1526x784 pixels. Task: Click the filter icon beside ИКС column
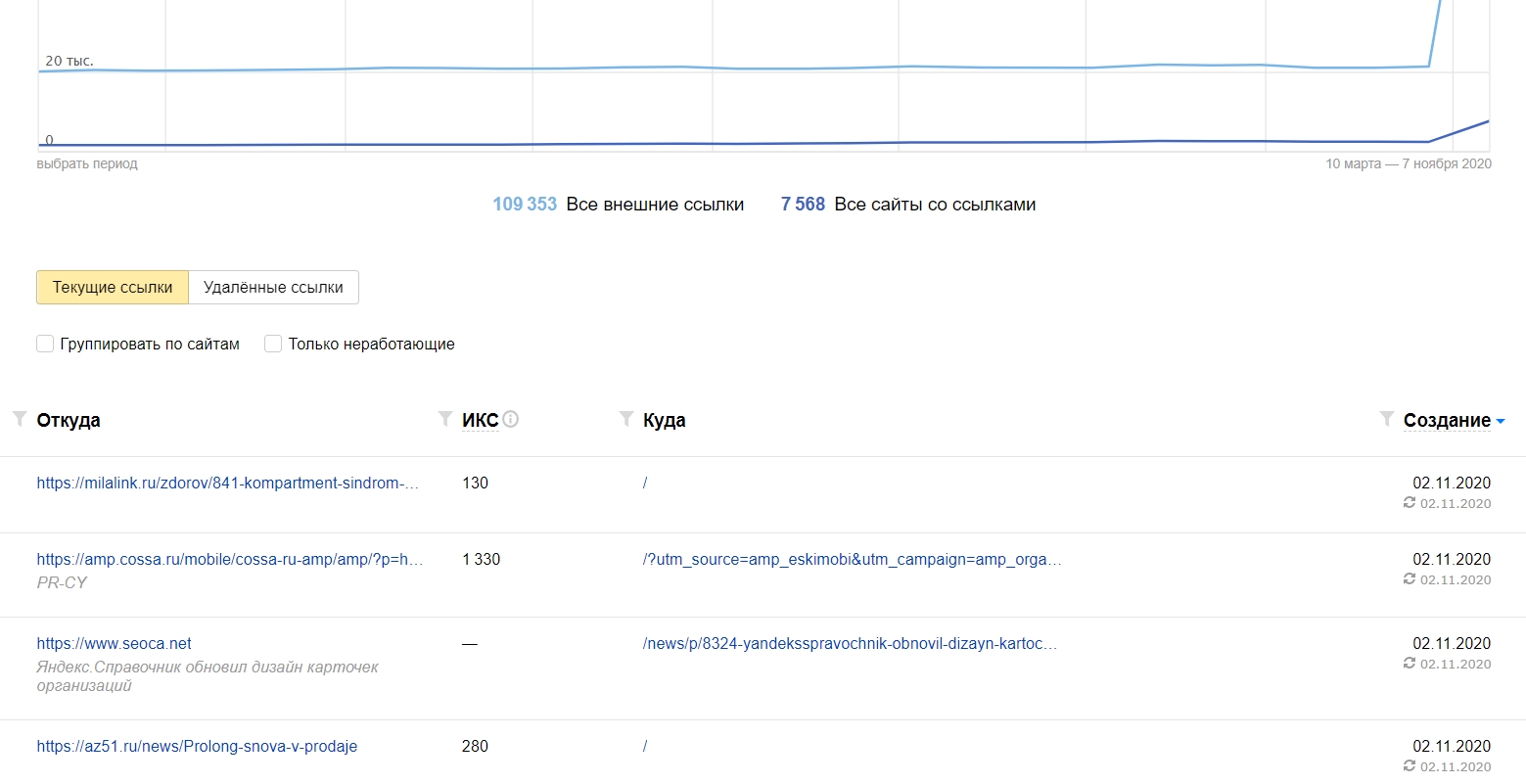click(444, 419)
